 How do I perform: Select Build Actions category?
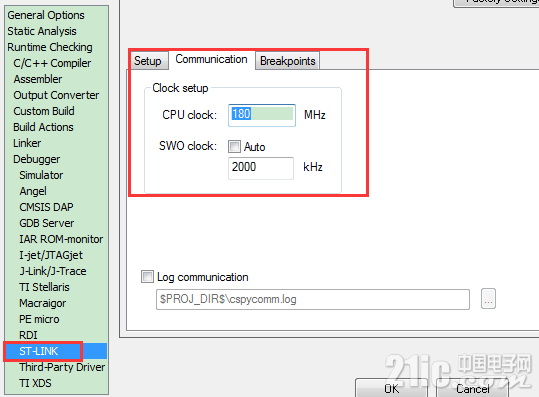[x=43, y=127]
